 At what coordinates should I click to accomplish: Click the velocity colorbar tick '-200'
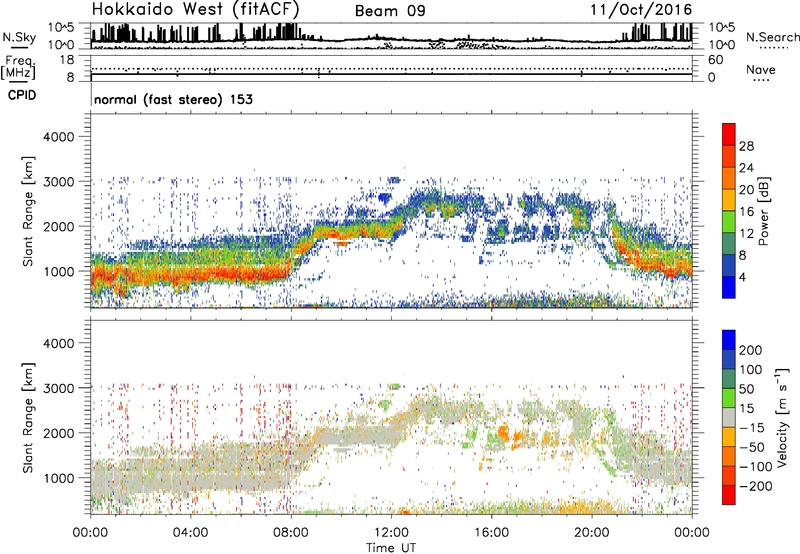pyautogui.click(x=756, y=486)
